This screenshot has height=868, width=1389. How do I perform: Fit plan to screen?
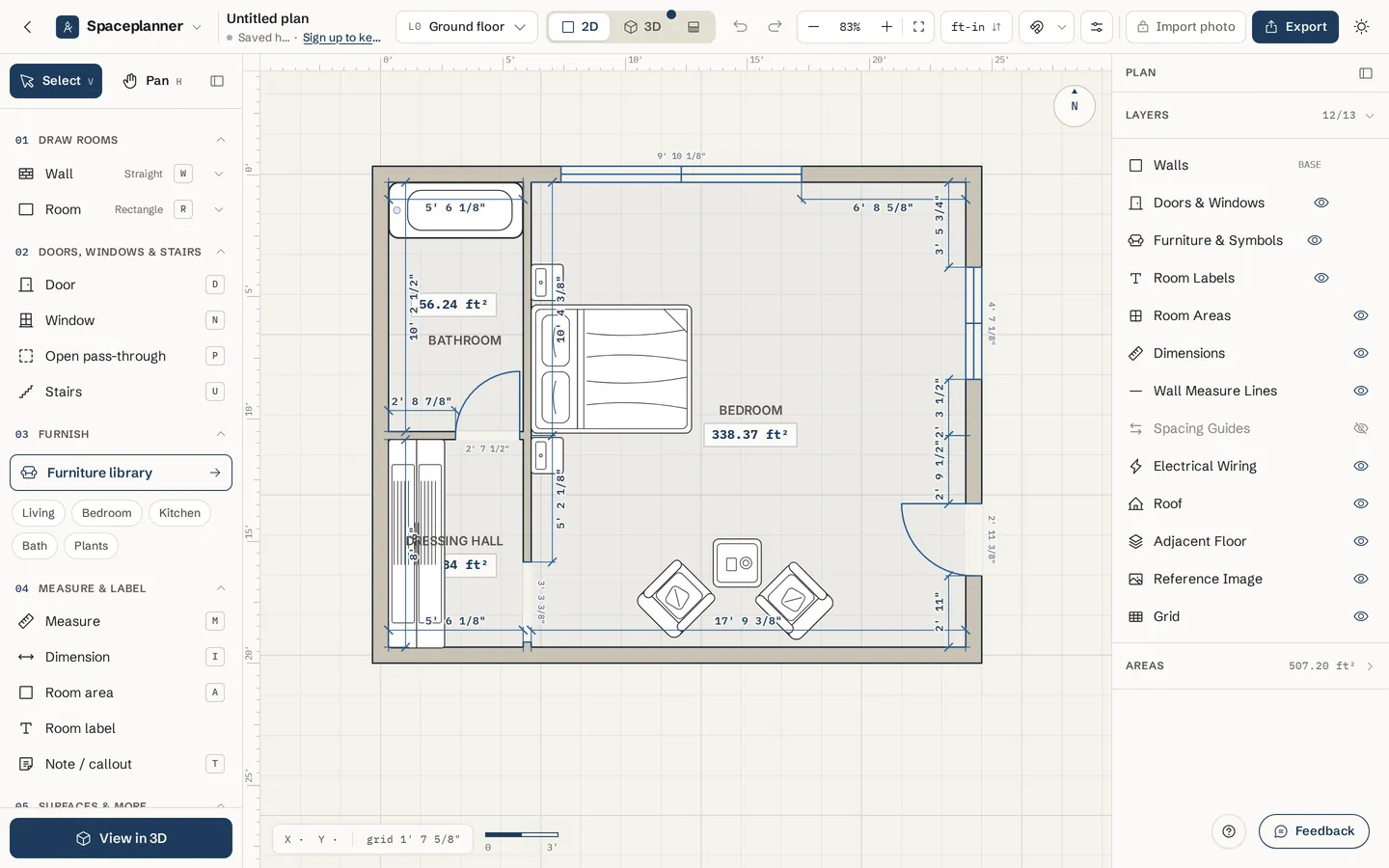[x=918, y=27]
